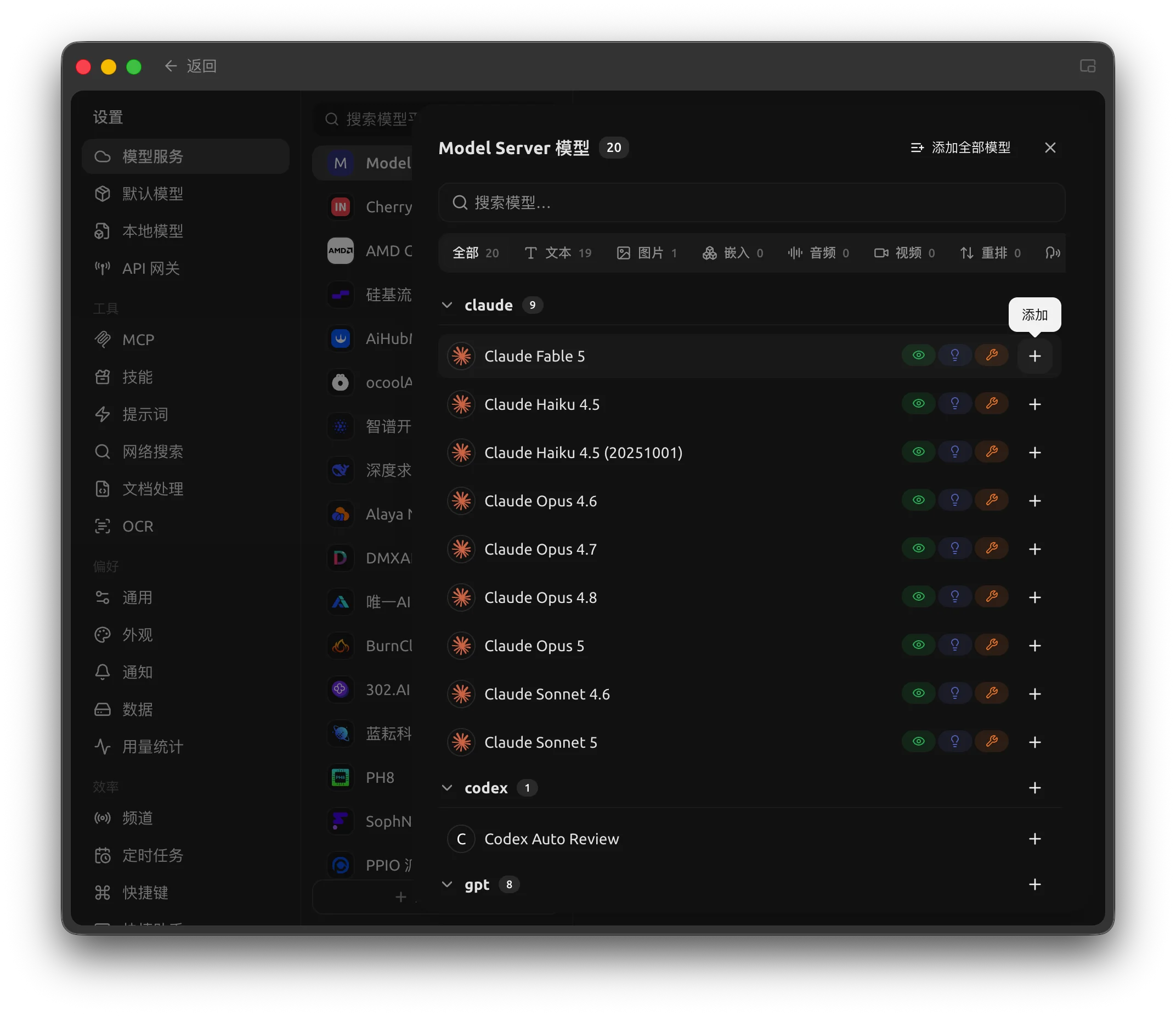Add Claude Haiku 4.5 (20251001) model
This screenshot has width=1176, height=1016.
click(x=1034, y=453)
